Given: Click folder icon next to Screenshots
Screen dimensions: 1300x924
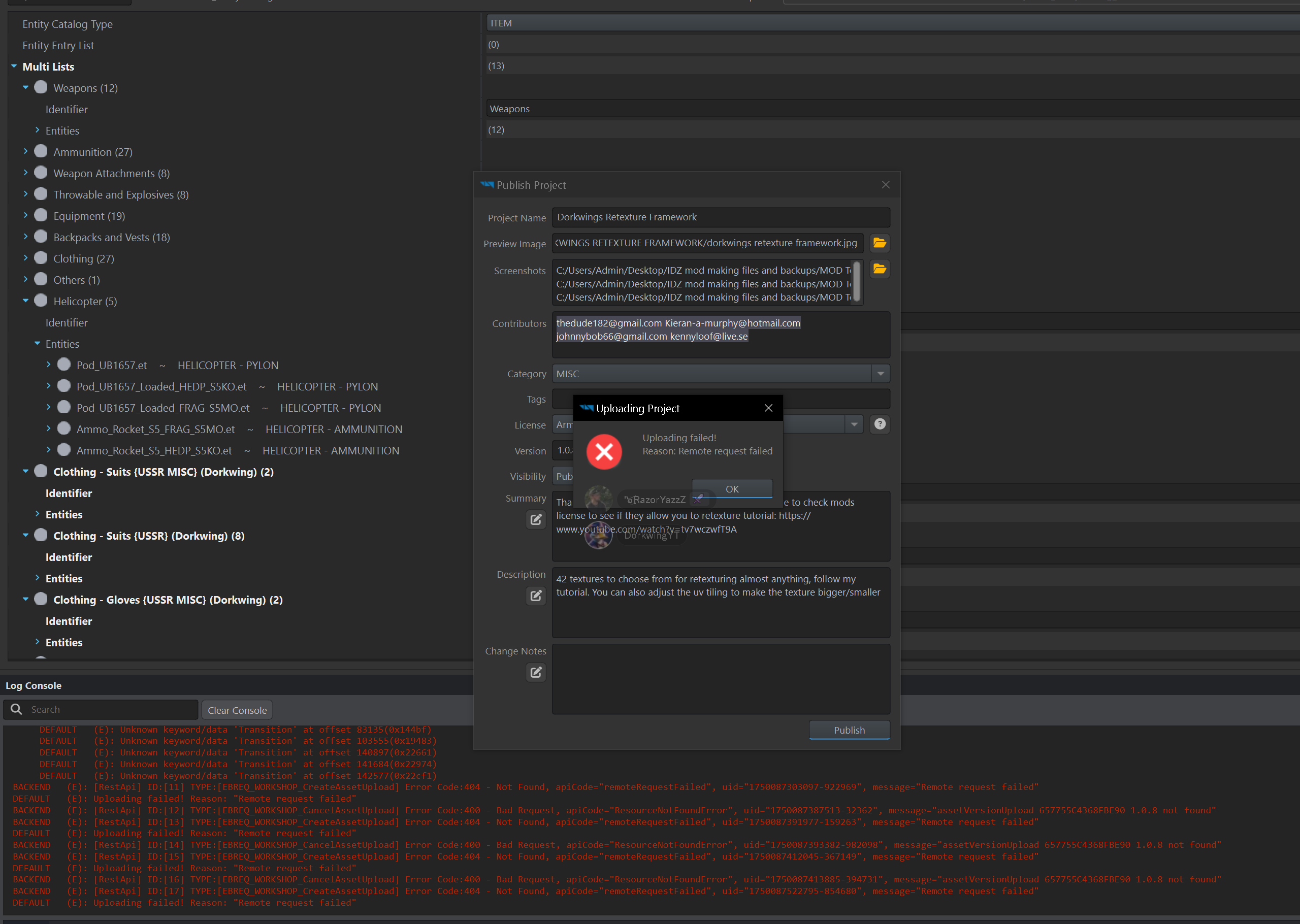Looking at the screenshot, I should click(880, 269).
